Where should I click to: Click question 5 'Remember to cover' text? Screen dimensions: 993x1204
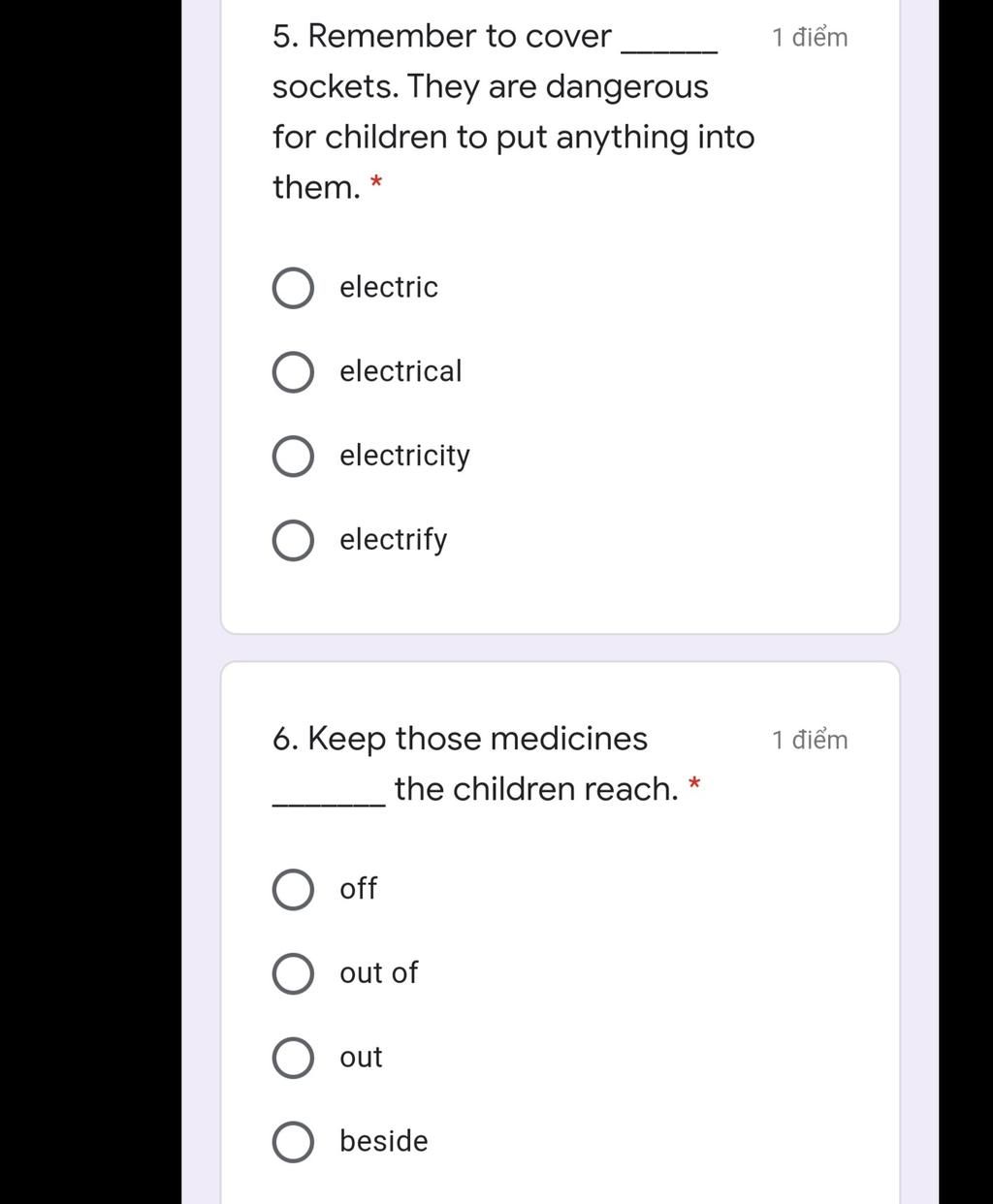coord(442,37)
